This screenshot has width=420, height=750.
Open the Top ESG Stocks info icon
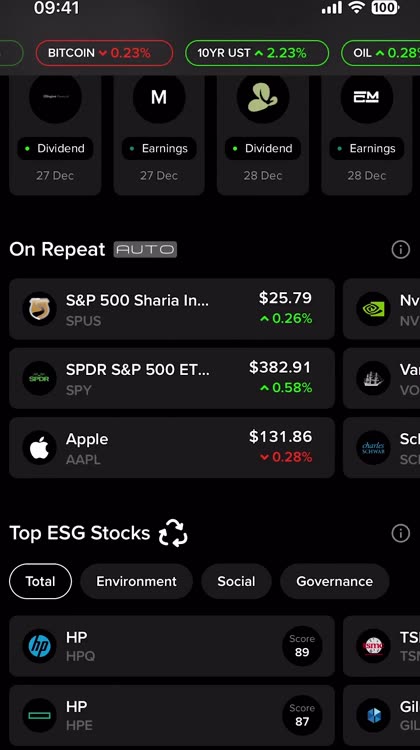click(x=400, y=533)
